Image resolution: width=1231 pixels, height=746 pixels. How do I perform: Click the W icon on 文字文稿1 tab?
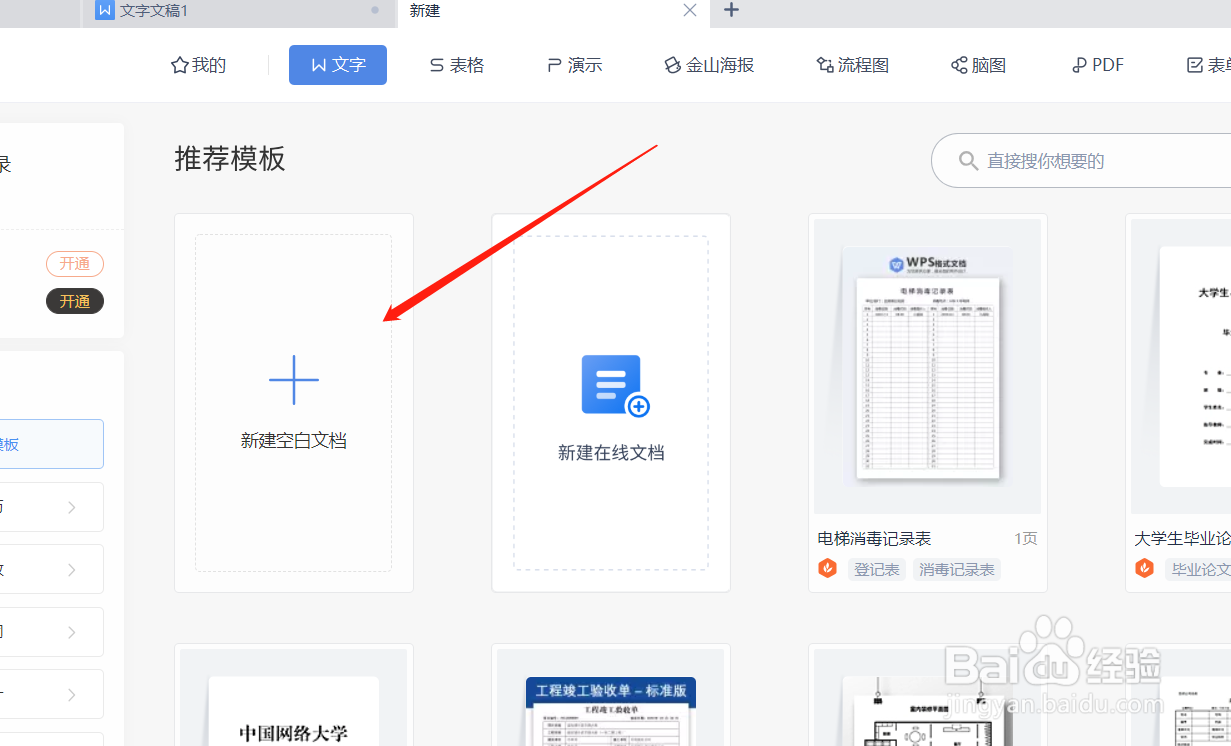pos(105,10)
